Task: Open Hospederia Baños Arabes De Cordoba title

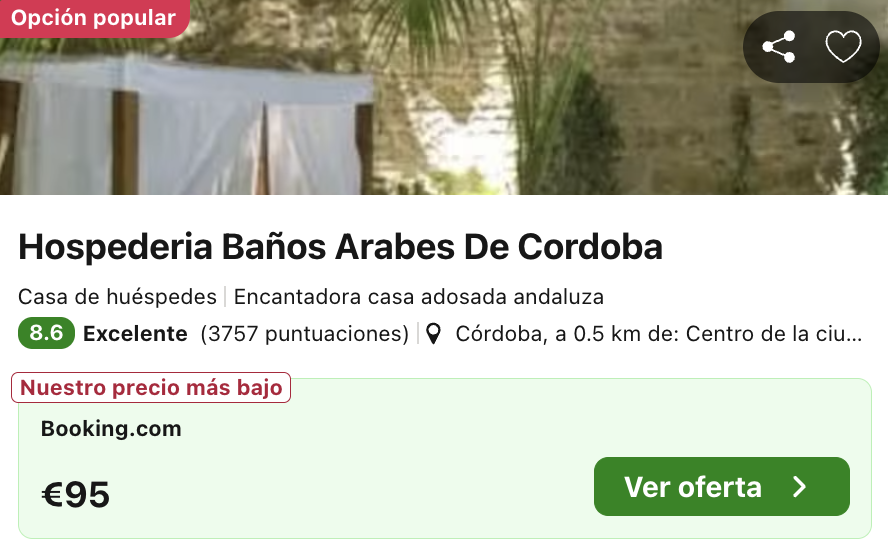Action: [x=340, y=247]
